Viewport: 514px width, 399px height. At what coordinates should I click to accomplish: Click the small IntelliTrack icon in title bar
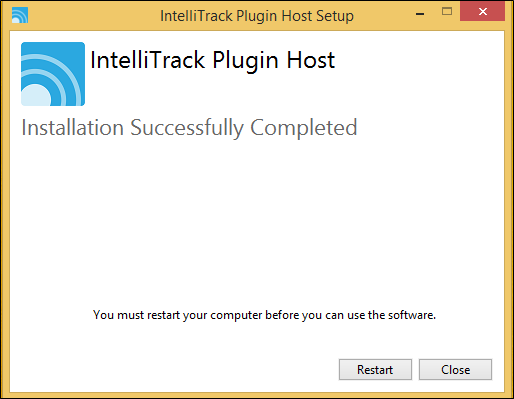tap(20, 15)
